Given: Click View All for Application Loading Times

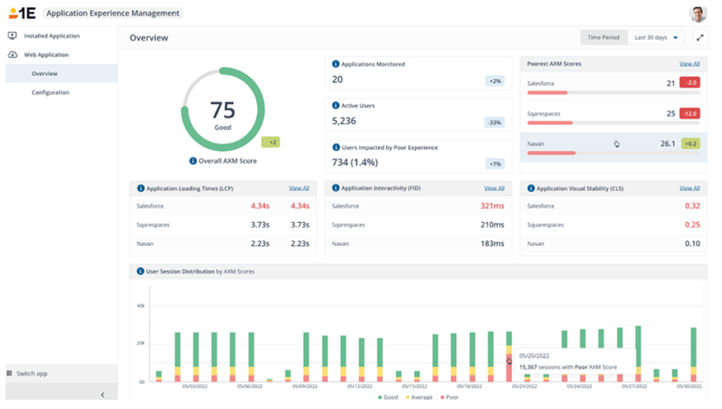Looking at the screenshot, I should coord(299,187).
